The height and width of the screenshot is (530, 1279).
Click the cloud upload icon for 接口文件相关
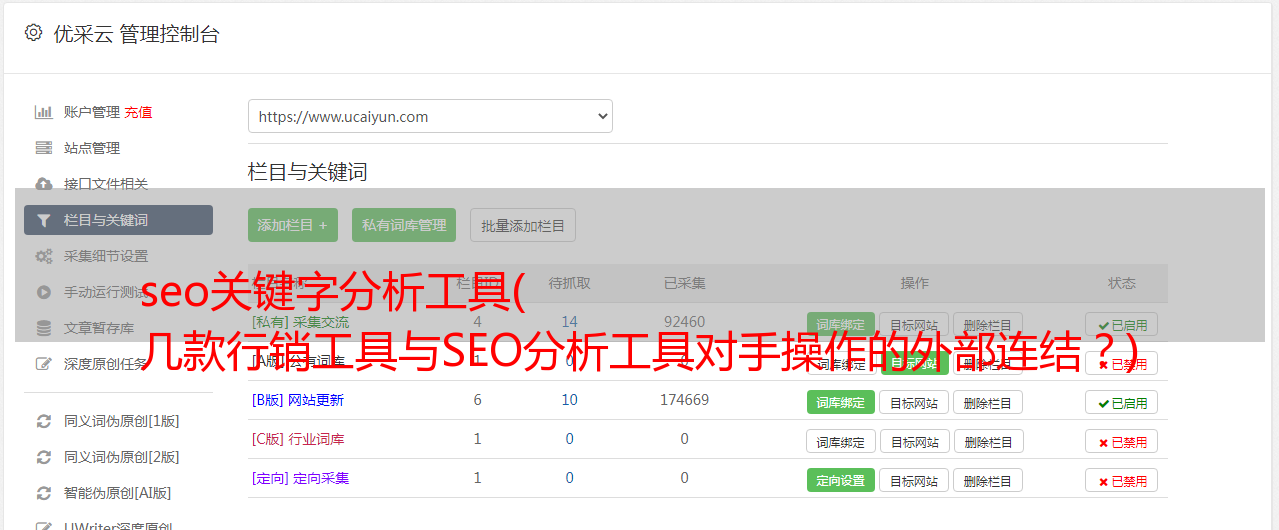pos(44,184)
